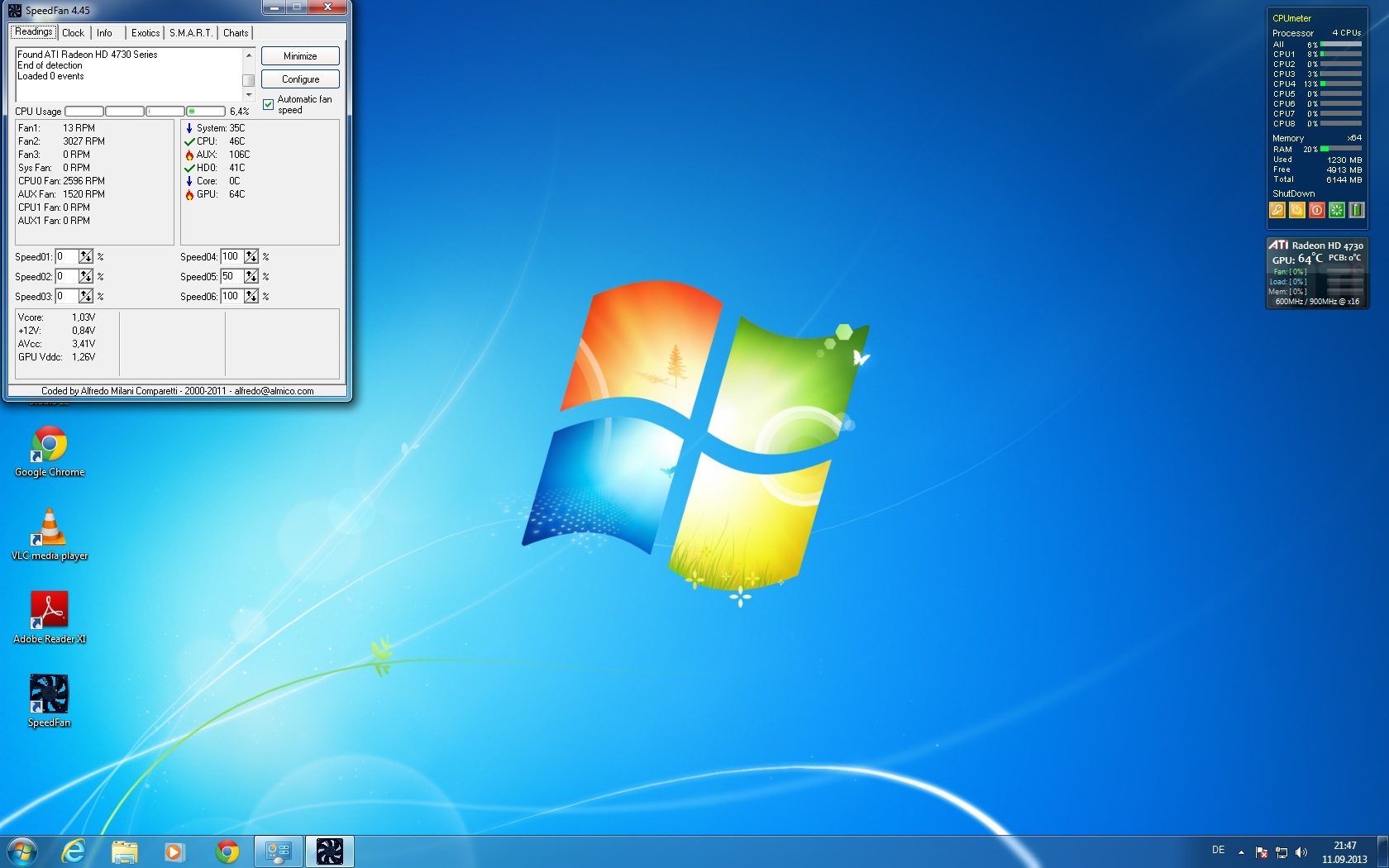The image size is (1389, 868).
Task: Click the Configure button
Action: coord(300,79)
